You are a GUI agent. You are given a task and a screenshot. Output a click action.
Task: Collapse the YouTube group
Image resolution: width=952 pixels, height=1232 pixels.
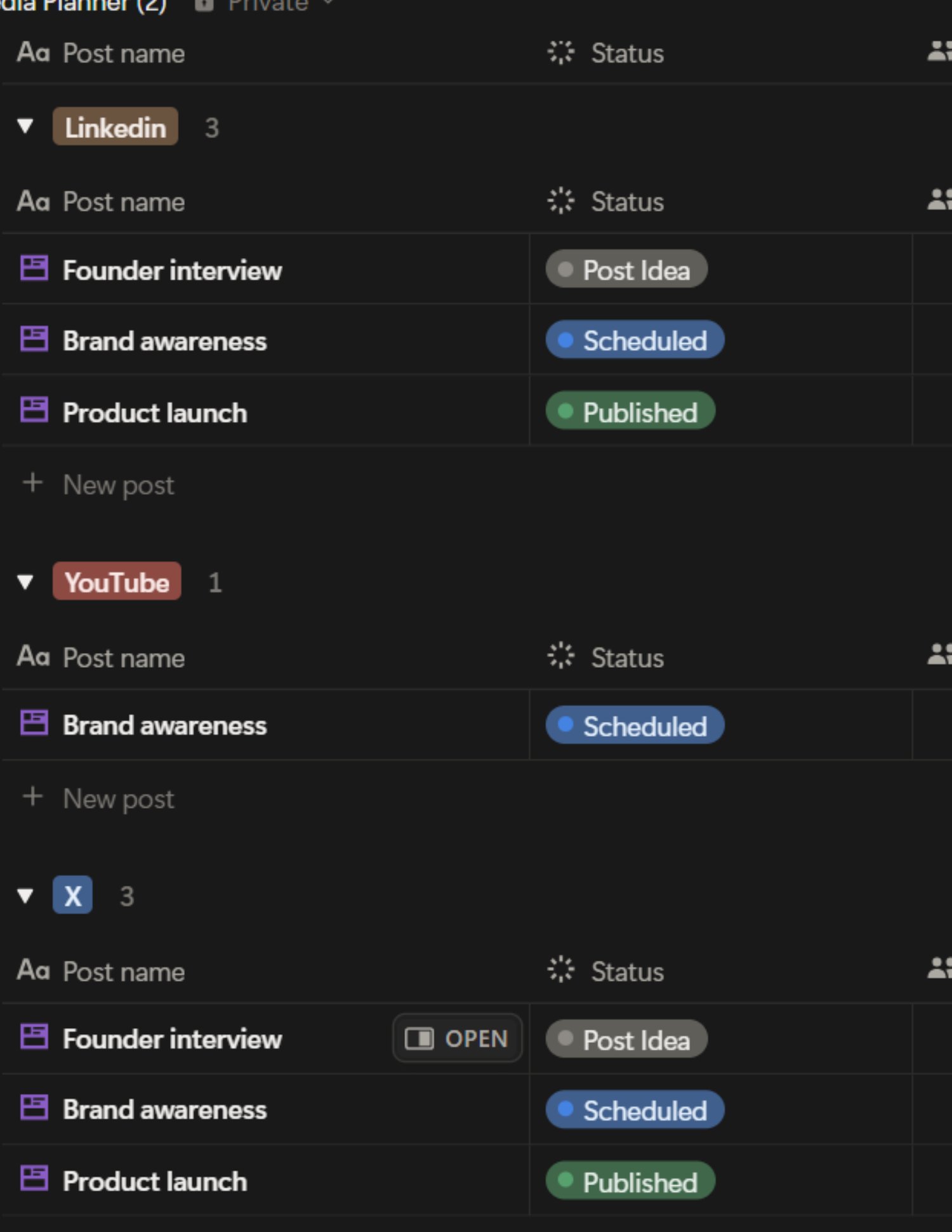[x=25, y=582]
